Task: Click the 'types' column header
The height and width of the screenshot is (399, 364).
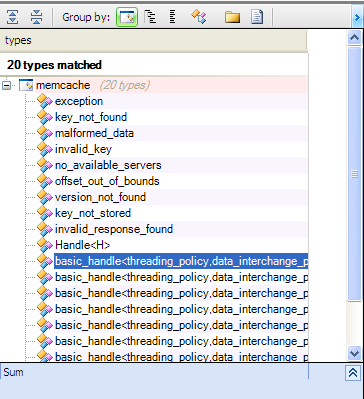Action: tap(153, 41)
